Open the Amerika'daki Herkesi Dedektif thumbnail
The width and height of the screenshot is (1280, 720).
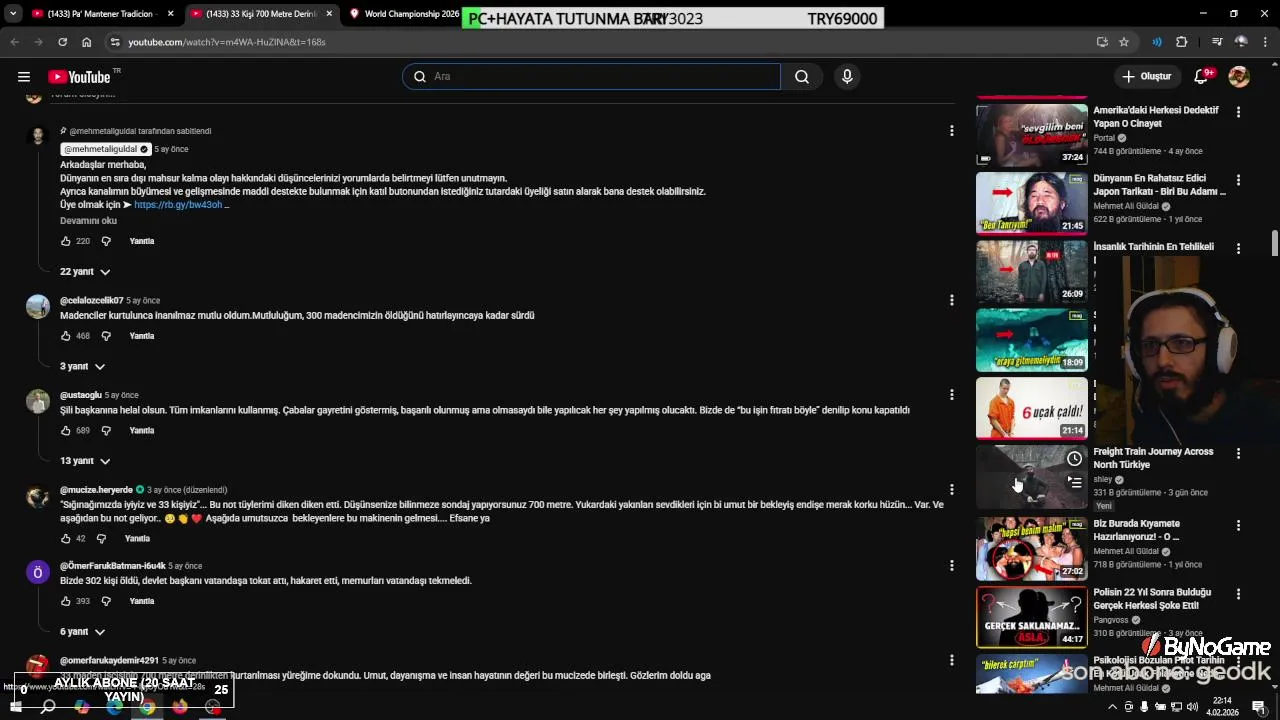1031,134
